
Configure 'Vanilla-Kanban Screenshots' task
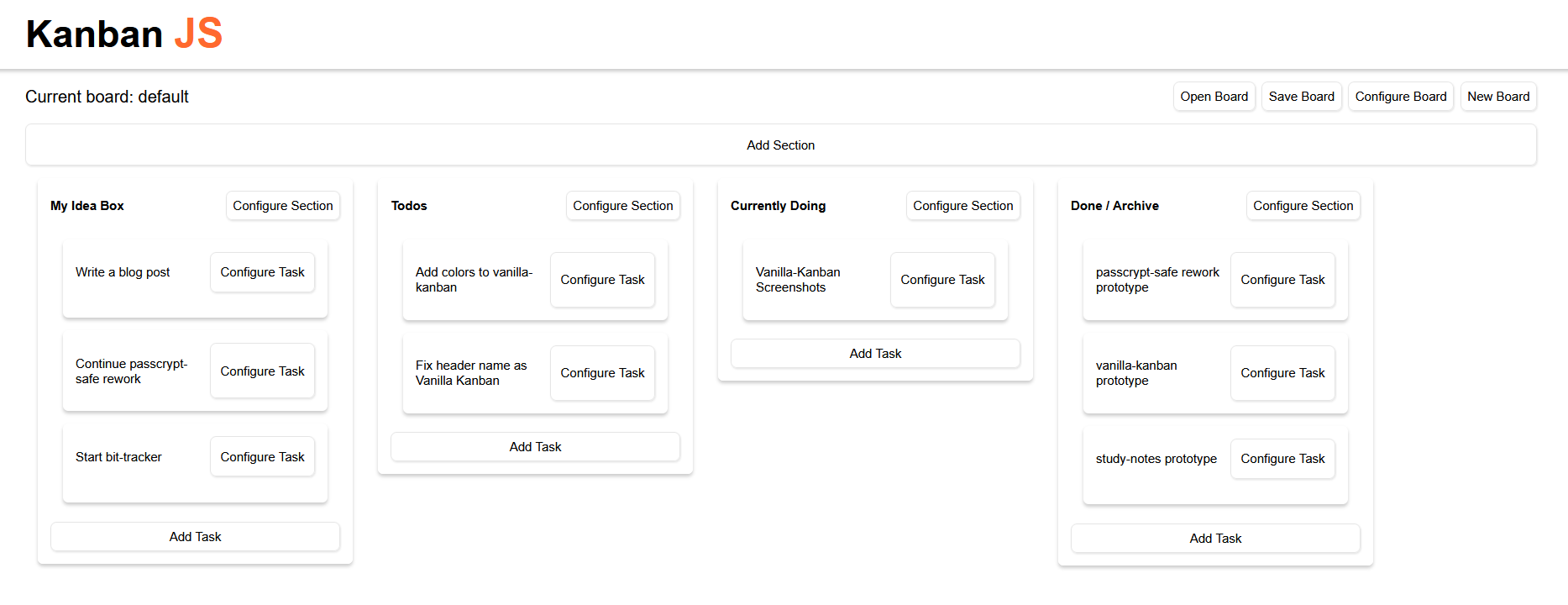(x=942, y=280)
